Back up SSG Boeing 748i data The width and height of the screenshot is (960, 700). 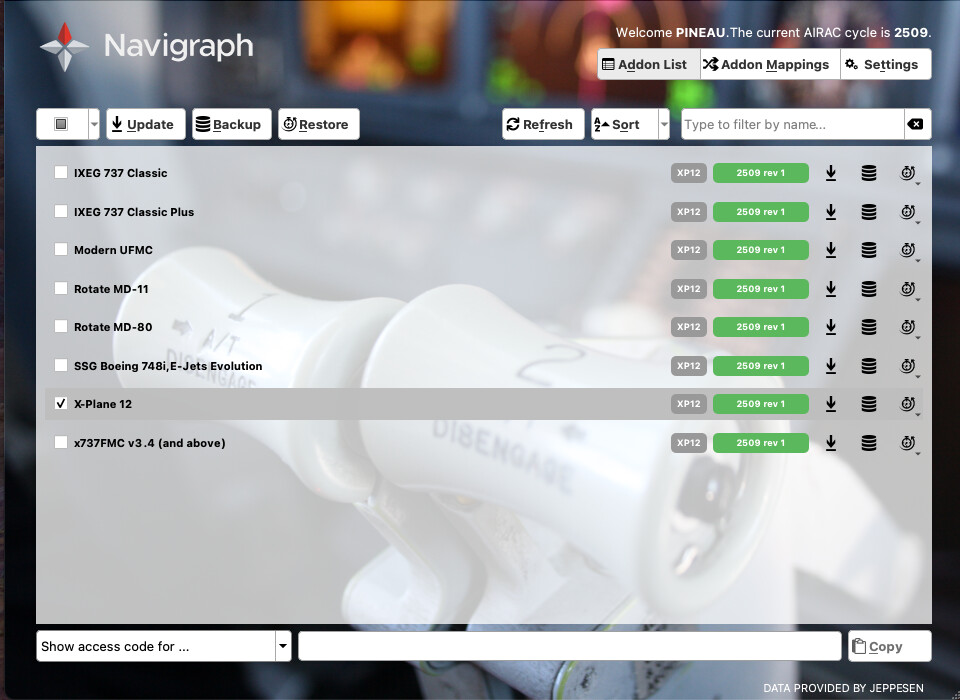coord(869,366)
